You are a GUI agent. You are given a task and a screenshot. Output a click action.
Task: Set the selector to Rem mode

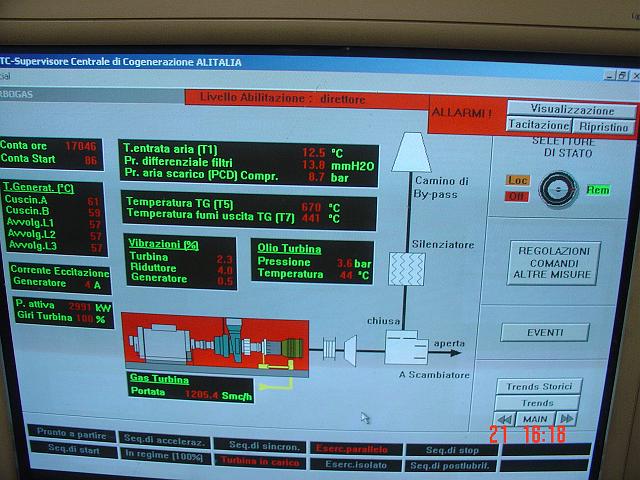pyautogui.click(x=598, y=190)
